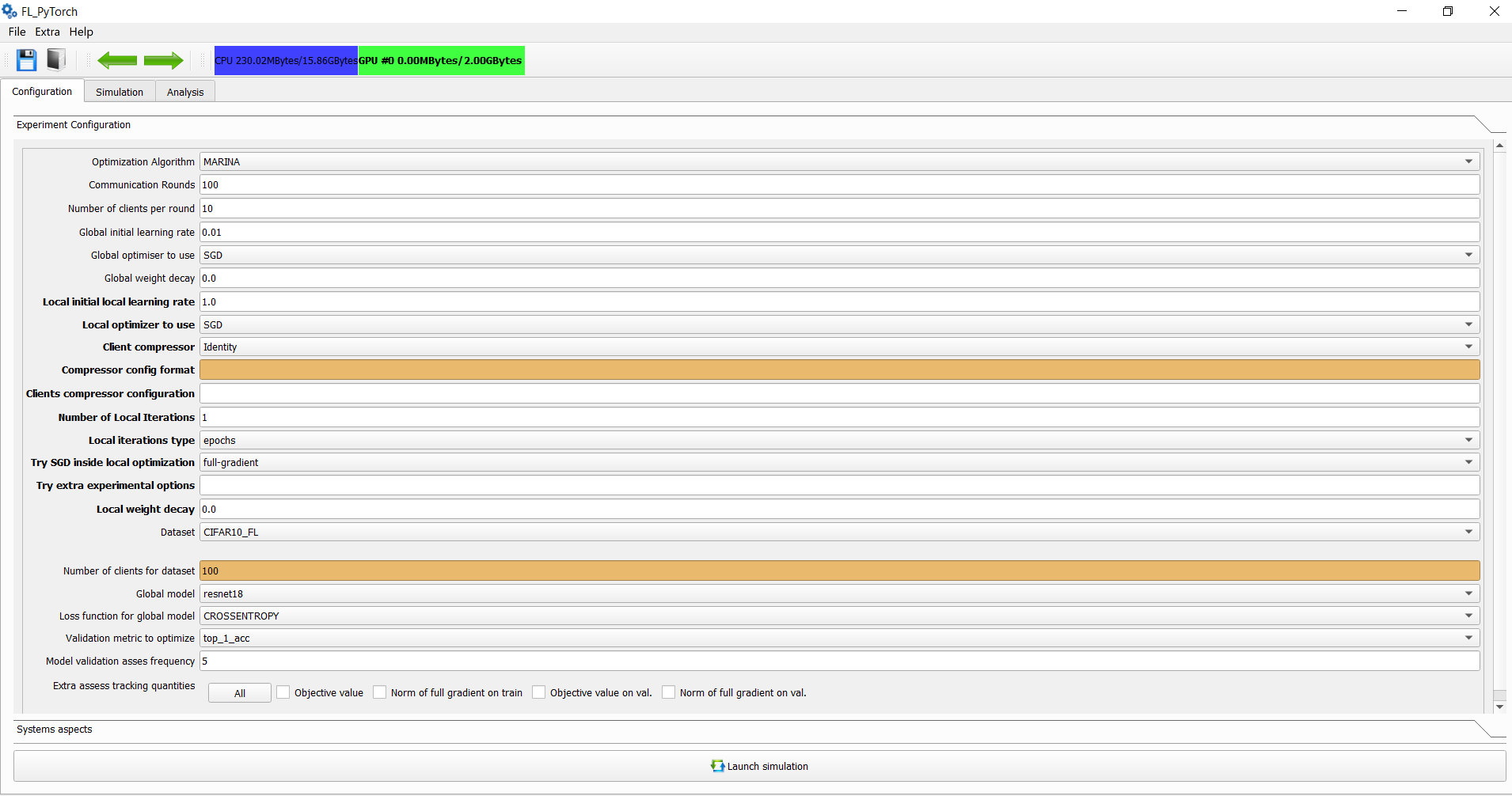This screenshot has width=1512, height=796.
Task: Enable Objective value on val. checkbox
Action: point(539,692)
